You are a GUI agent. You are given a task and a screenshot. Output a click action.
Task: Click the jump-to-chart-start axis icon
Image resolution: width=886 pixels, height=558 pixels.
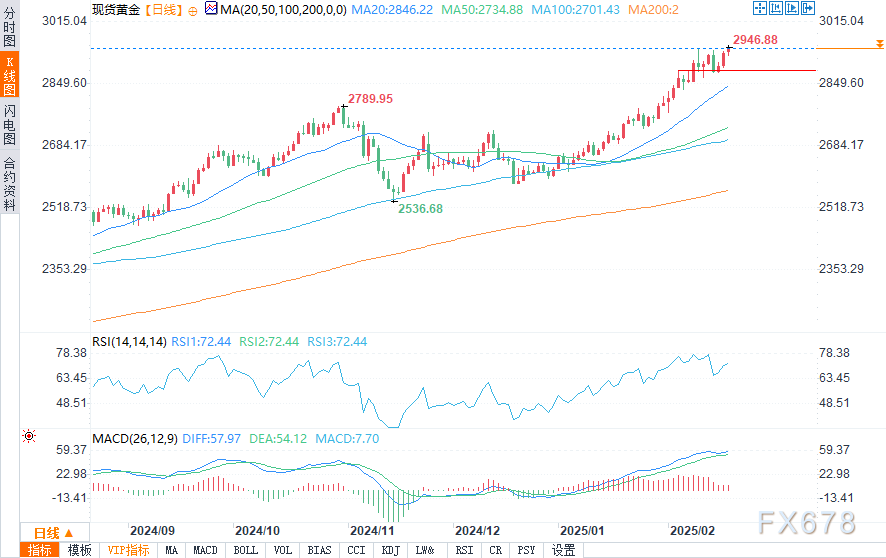tap(776, 8)
